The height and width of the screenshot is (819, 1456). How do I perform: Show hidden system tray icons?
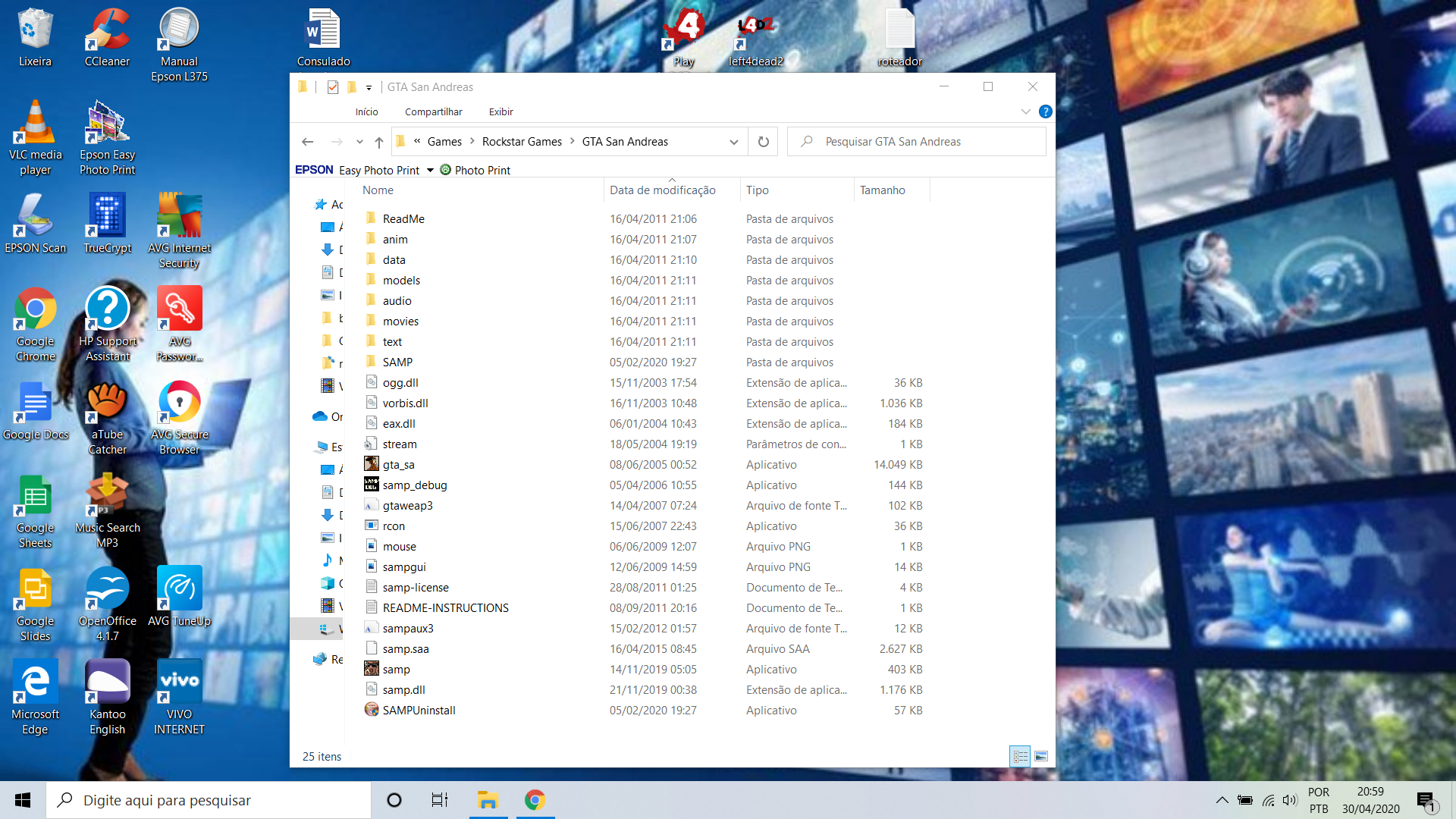1222,800
